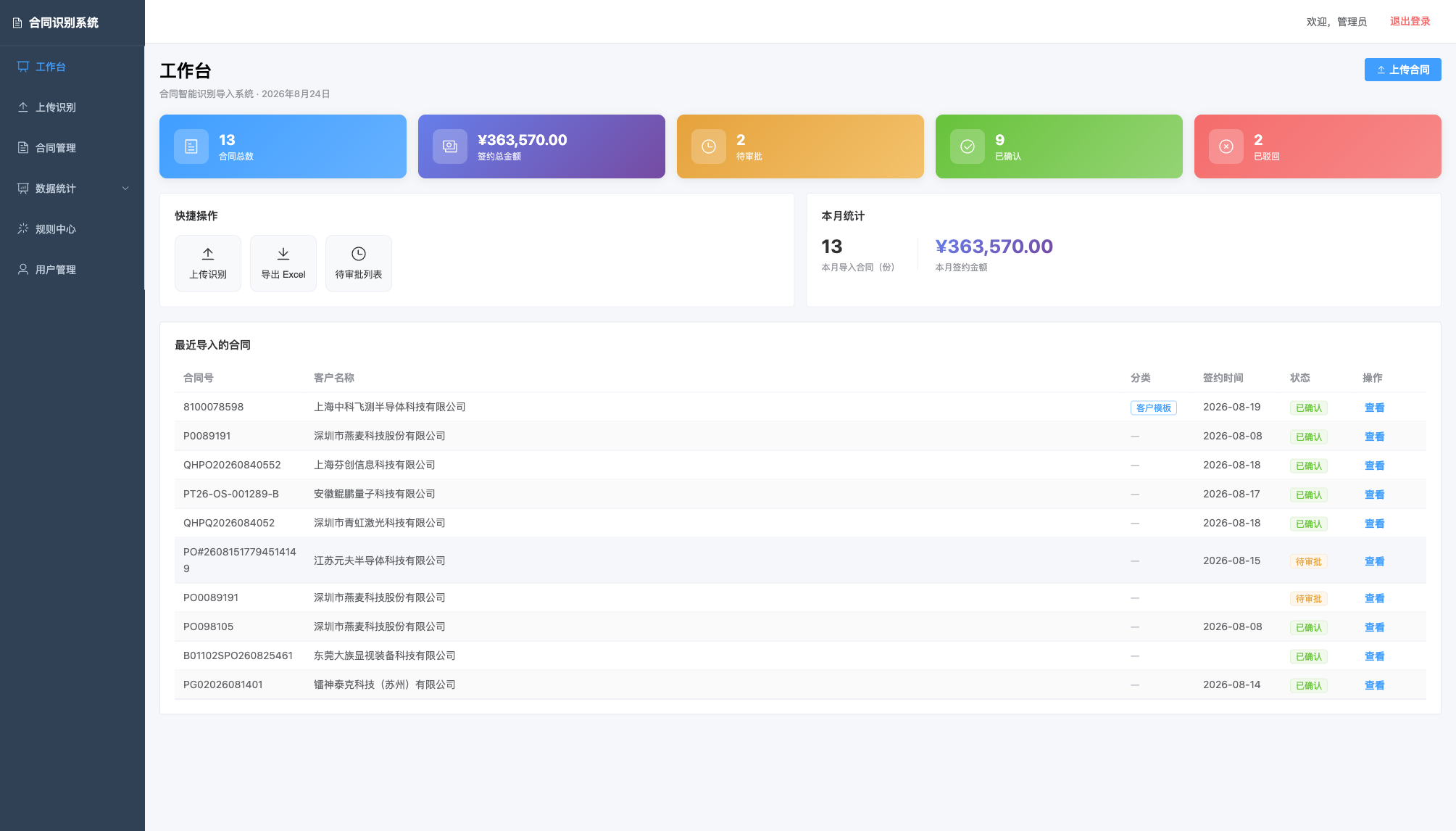Viewport: 1456px width, 831px height.
Task: Open 合同管理 in the sidebar
Action: tap(72, 148)
